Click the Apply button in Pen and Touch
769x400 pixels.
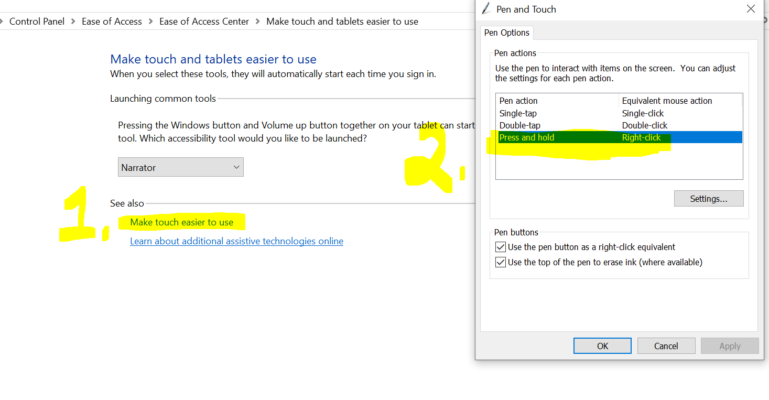click(x=730, y=346)
